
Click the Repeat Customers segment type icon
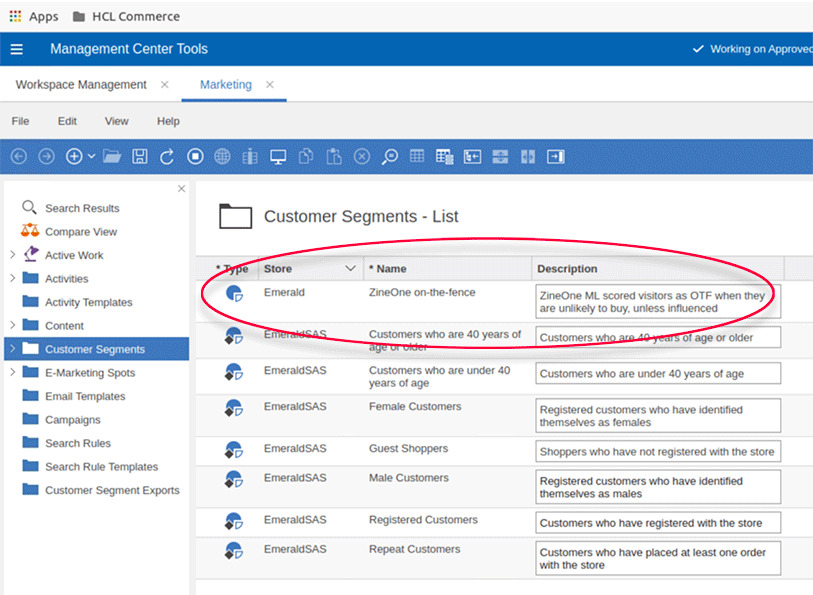tap(234, 550)
